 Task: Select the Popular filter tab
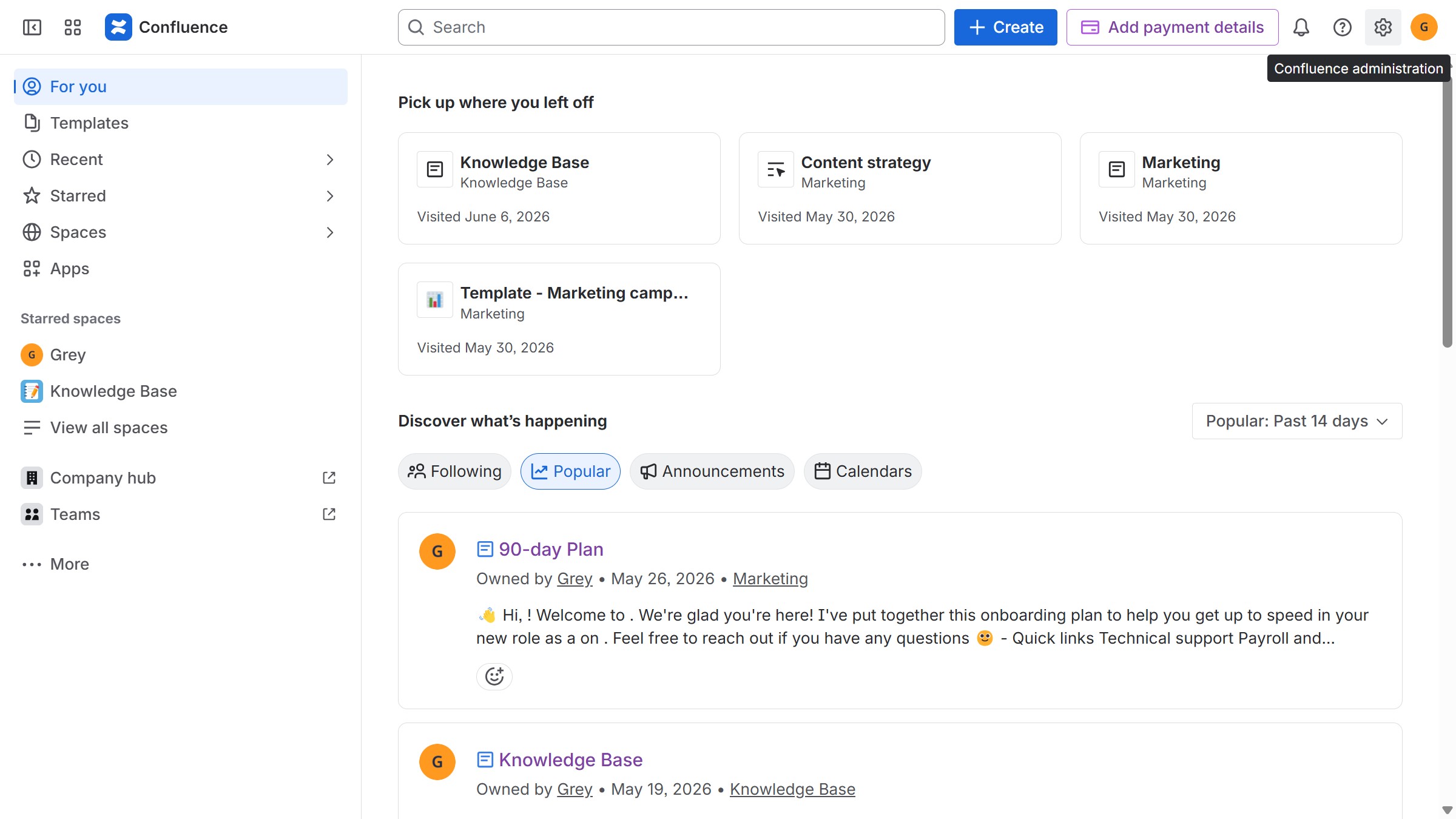point(570,471)
